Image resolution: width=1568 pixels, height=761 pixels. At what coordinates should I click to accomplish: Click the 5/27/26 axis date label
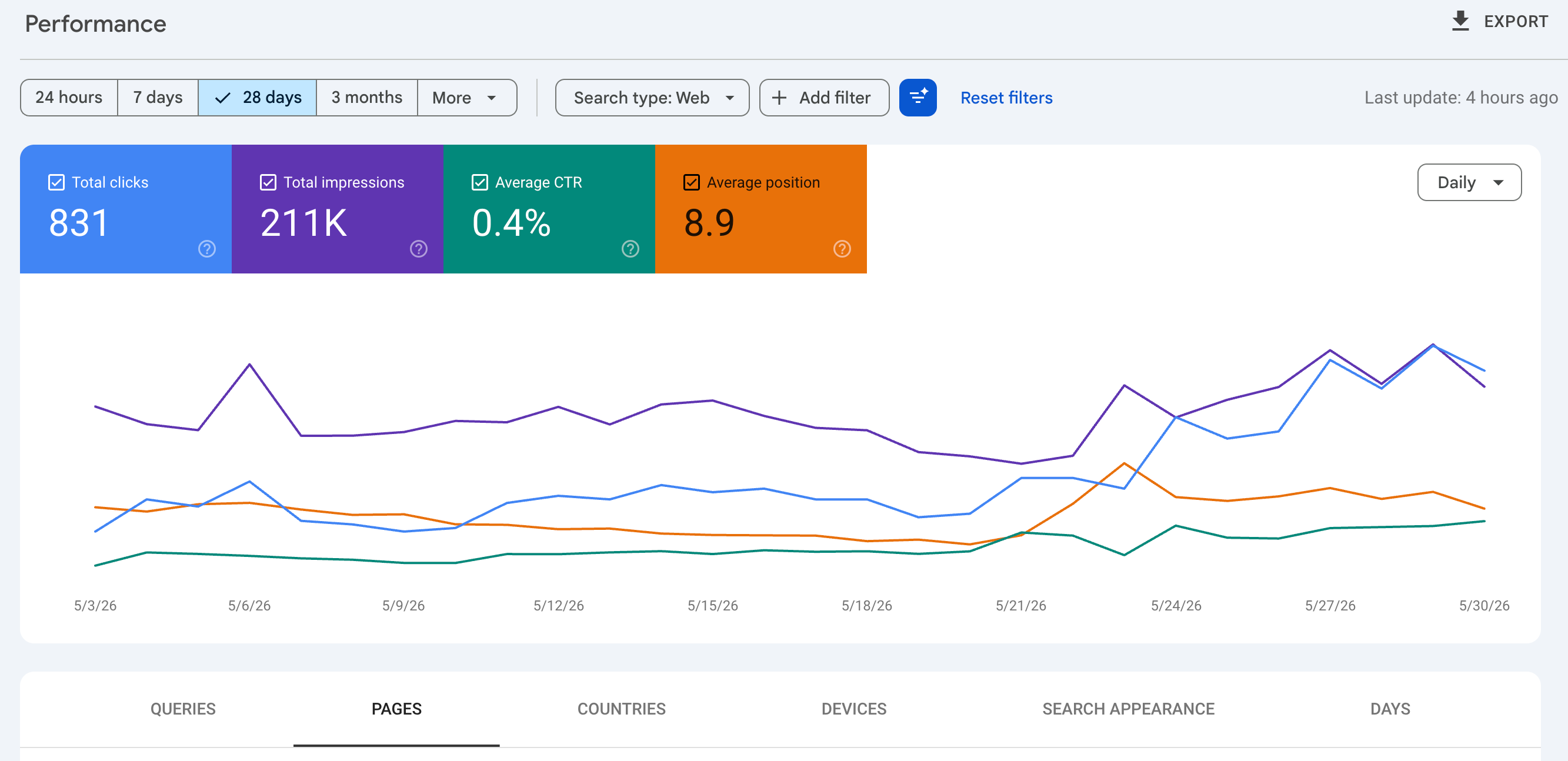[x=1330, y=605]
